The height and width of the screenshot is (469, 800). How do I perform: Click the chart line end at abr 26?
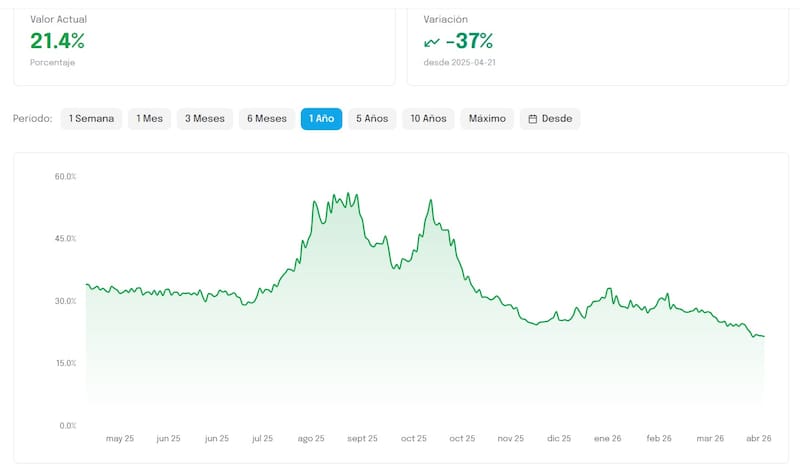[x=764, y=336]
